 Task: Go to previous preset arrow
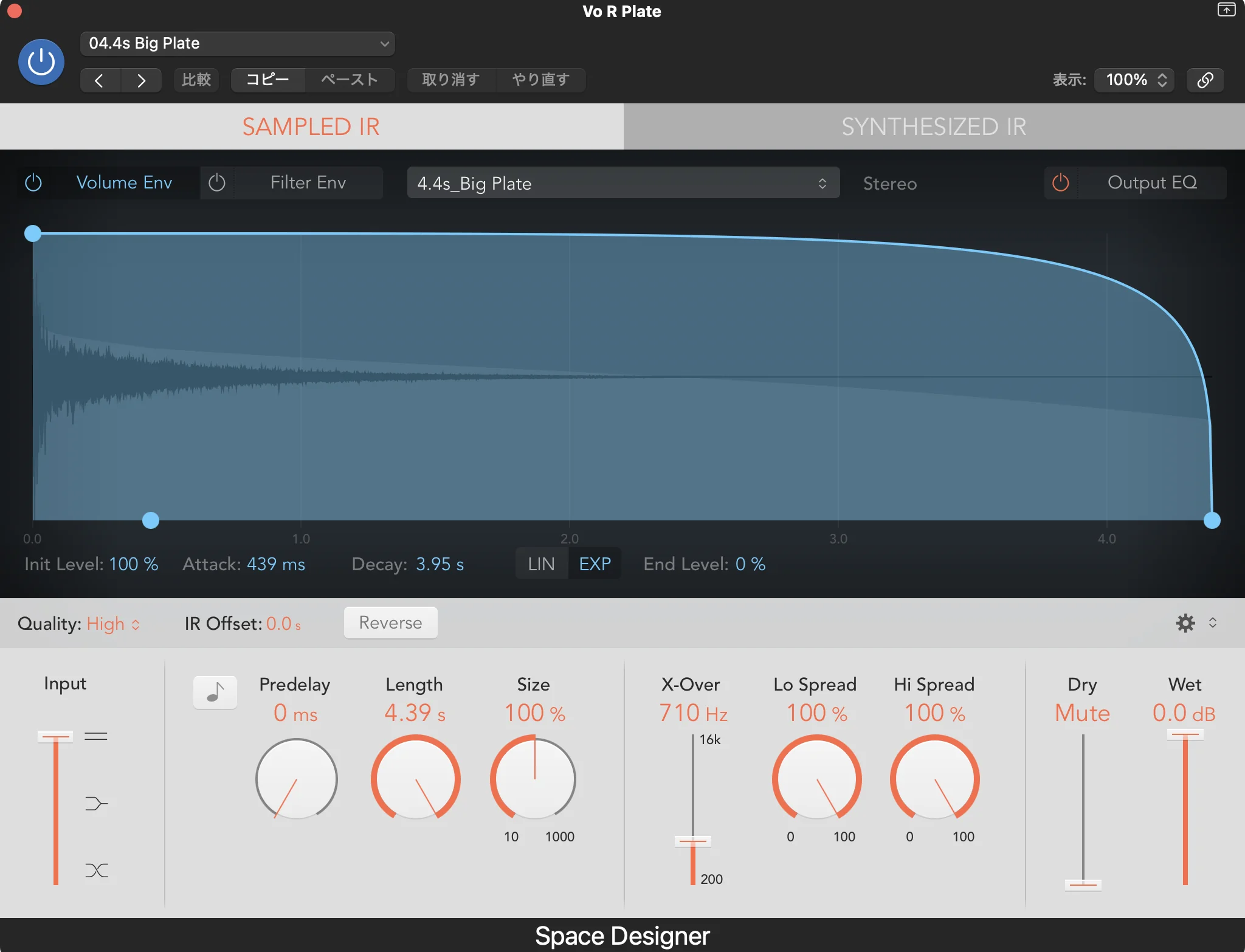point(100,80)
